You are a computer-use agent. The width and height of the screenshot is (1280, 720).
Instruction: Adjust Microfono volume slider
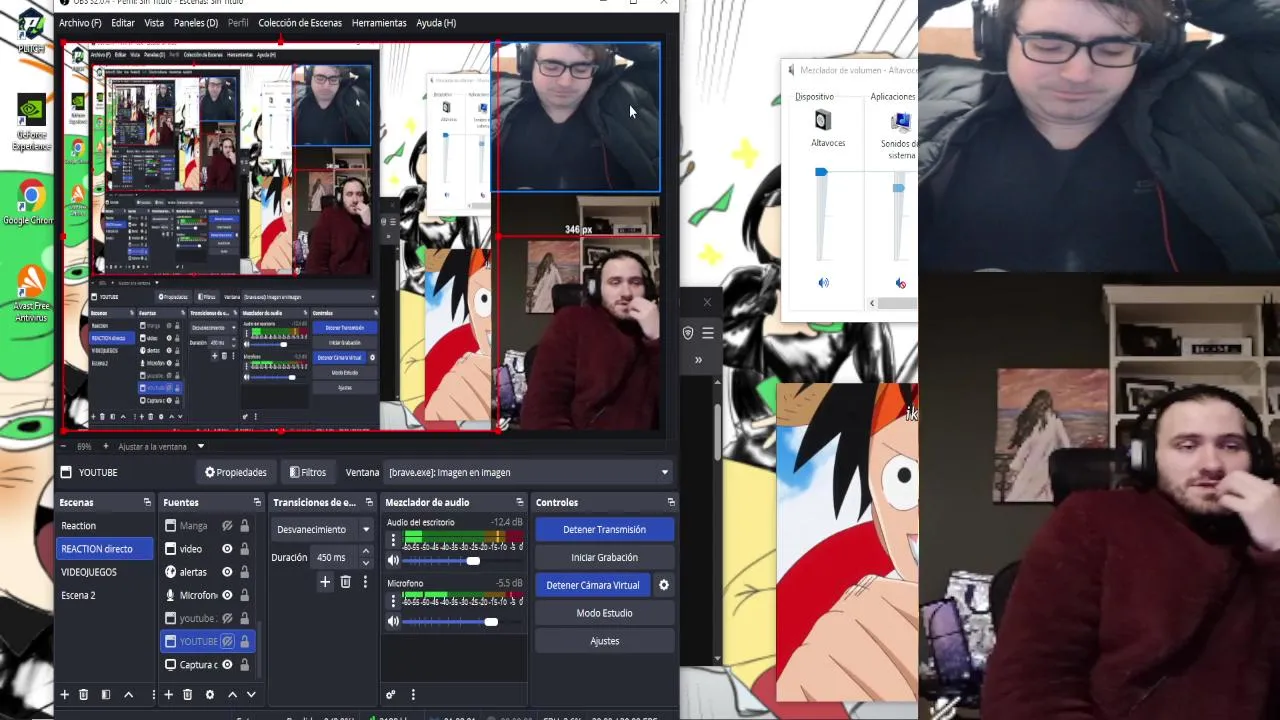click(491, 622)
